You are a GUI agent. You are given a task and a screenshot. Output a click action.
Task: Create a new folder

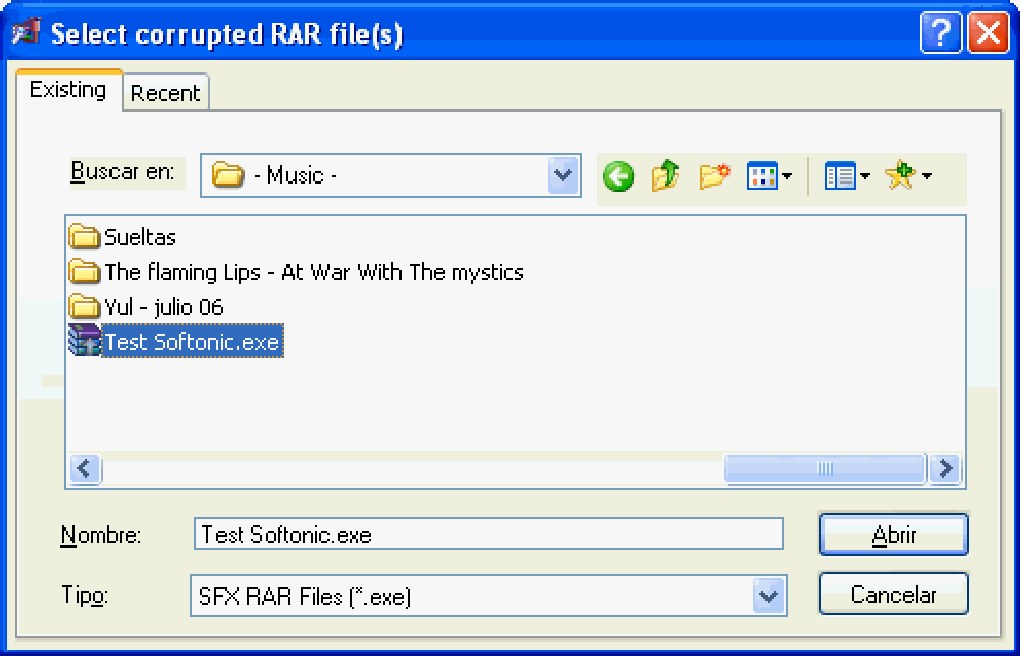coord(715,176)
